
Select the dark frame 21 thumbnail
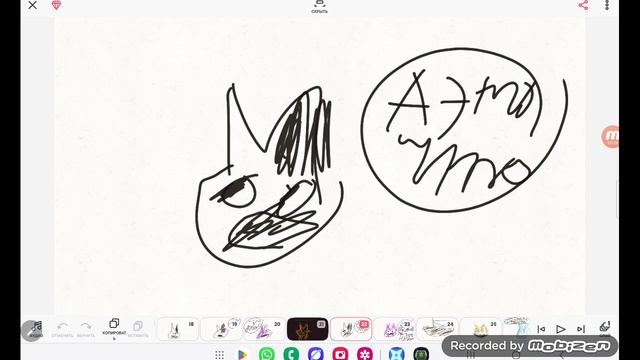307,329
